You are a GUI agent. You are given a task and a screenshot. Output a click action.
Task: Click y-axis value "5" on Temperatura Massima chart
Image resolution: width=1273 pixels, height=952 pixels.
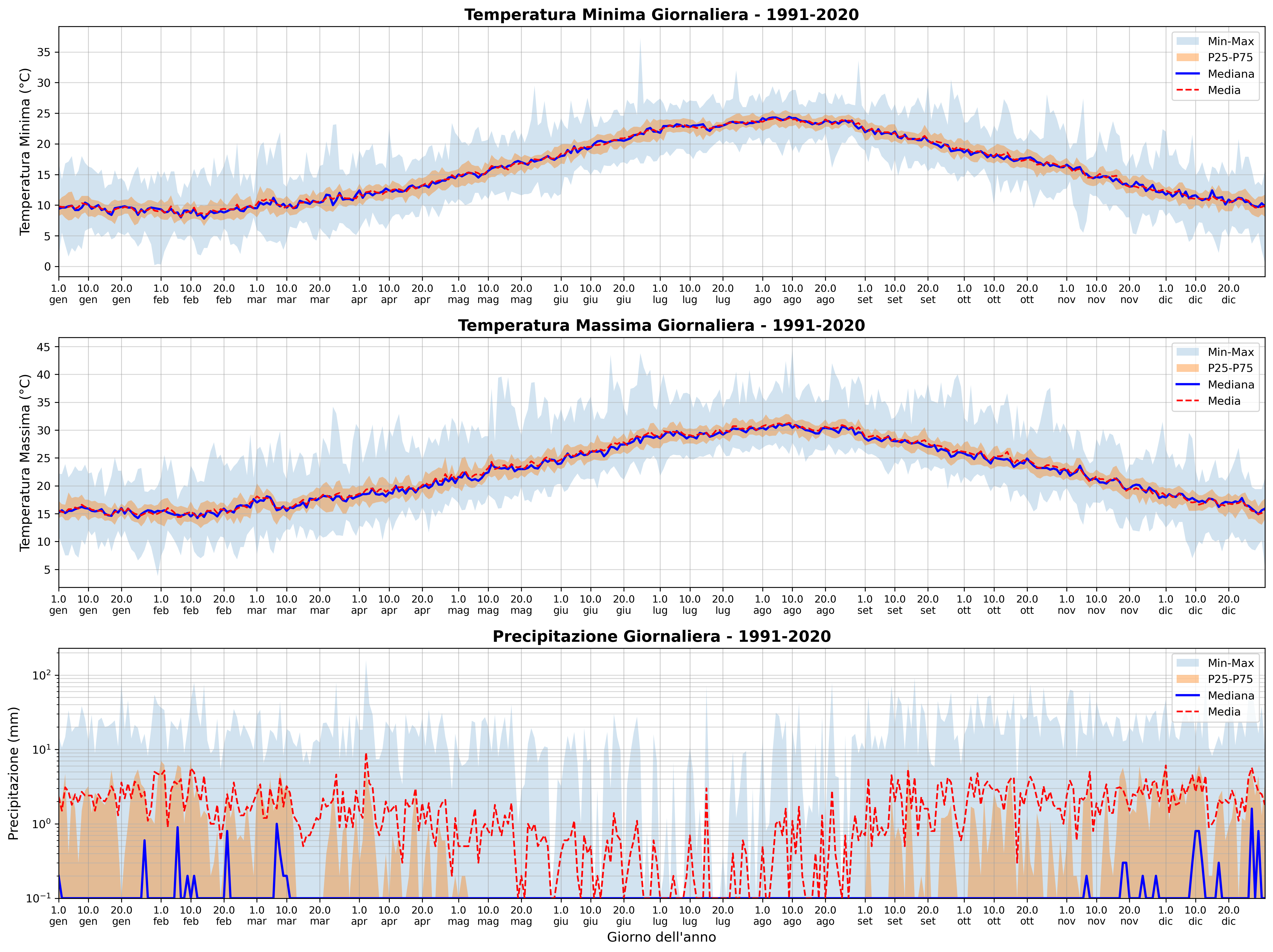(x=48, y=570)
